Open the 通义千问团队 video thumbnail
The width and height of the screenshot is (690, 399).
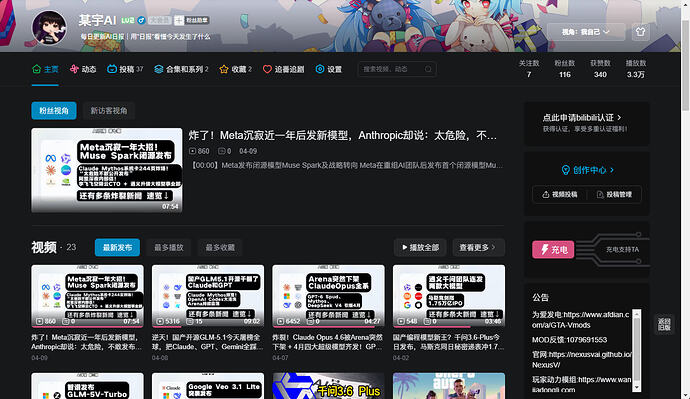click(x=449, y=296)
